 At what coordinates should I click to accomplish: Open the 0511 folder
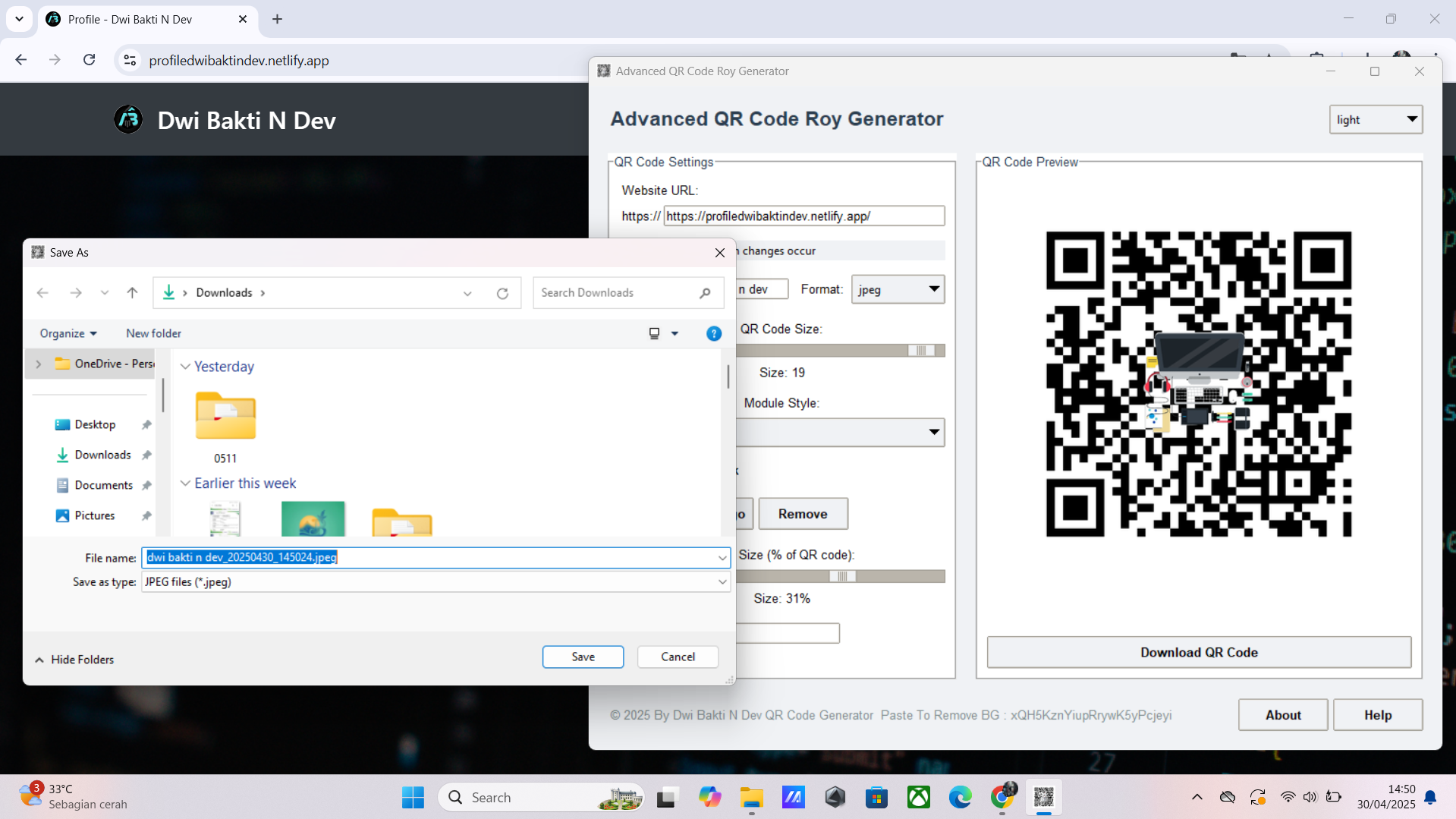225,427
